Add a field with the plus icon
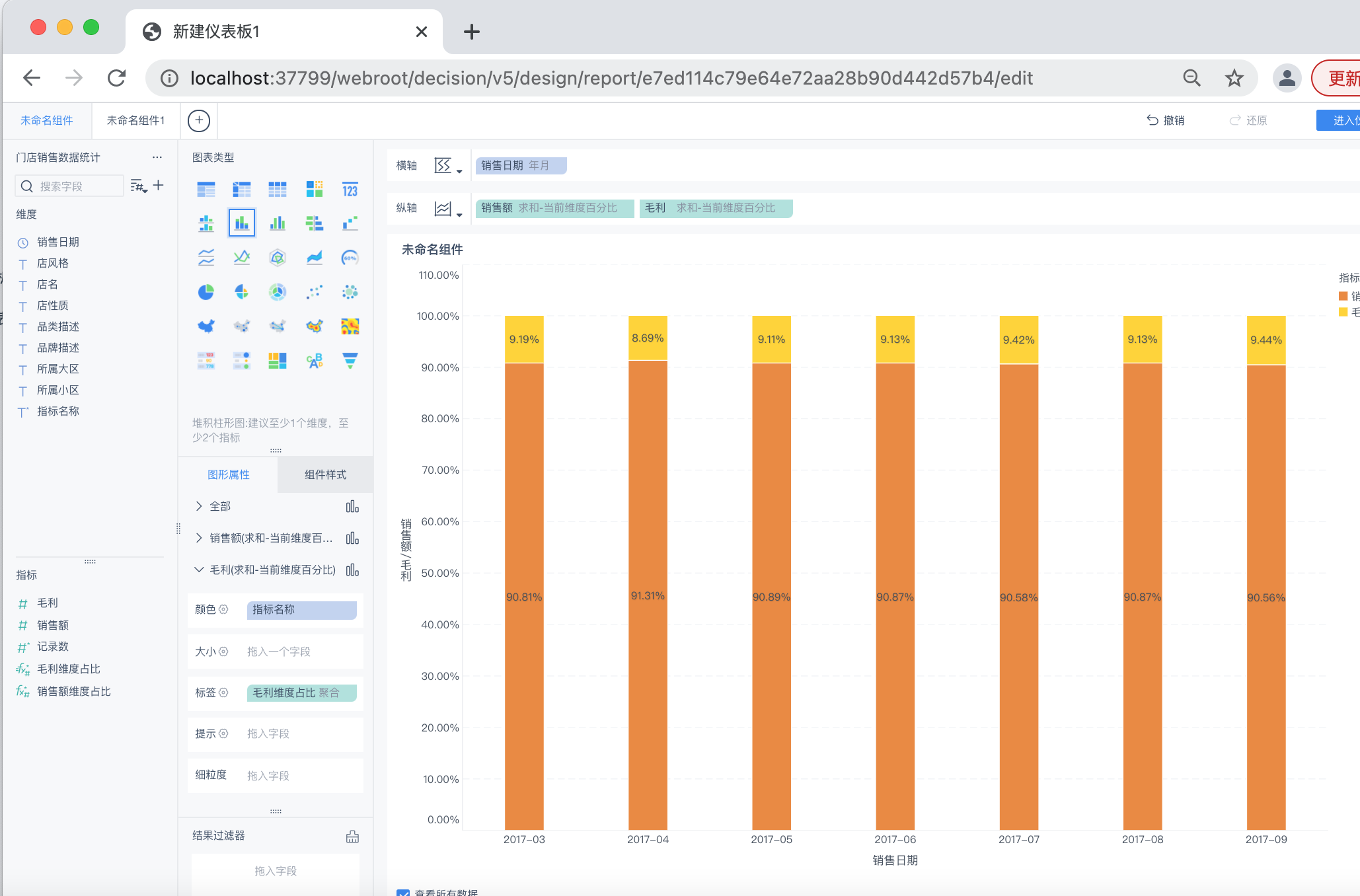The width and height of the screenshot is (1360, 896). [159, 186]
